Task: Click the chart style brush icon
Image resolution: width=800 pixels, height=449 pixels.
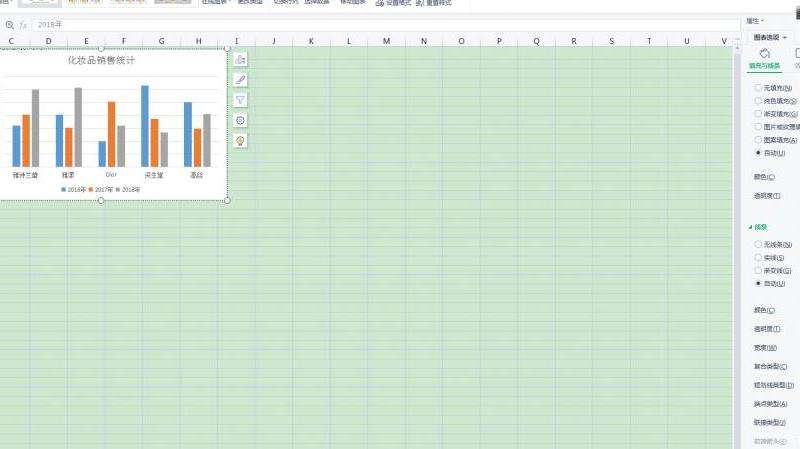Action: (x=240, y=80)
